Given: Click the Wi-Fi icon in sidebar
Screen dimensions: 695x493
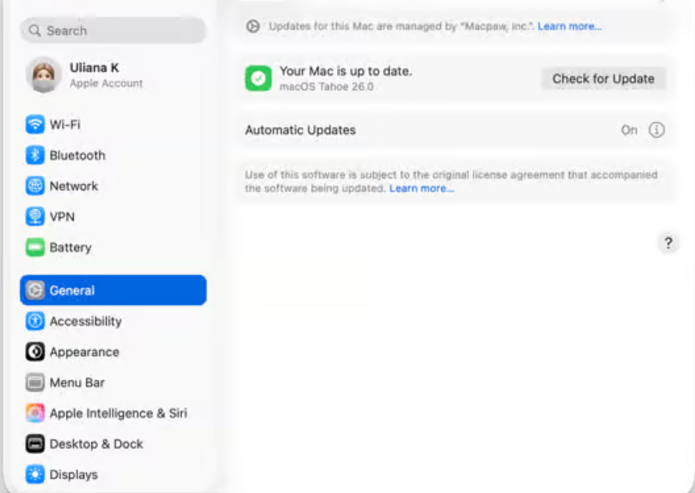Looking at the screenshot, I should pos(35,125).
